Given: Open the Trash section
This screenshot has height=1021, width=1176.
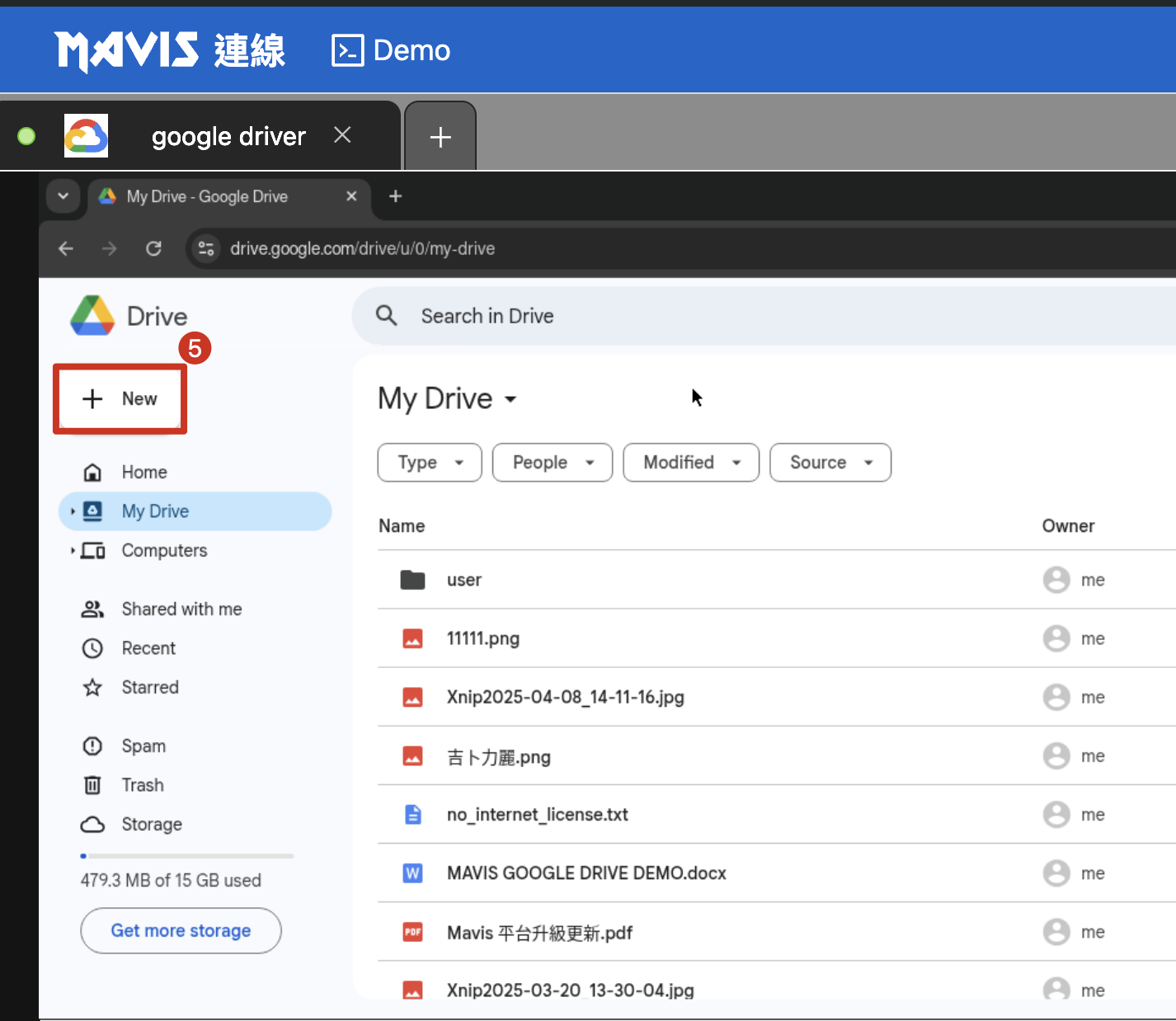Looking at the screenshot, I should [x=142, y=785].
